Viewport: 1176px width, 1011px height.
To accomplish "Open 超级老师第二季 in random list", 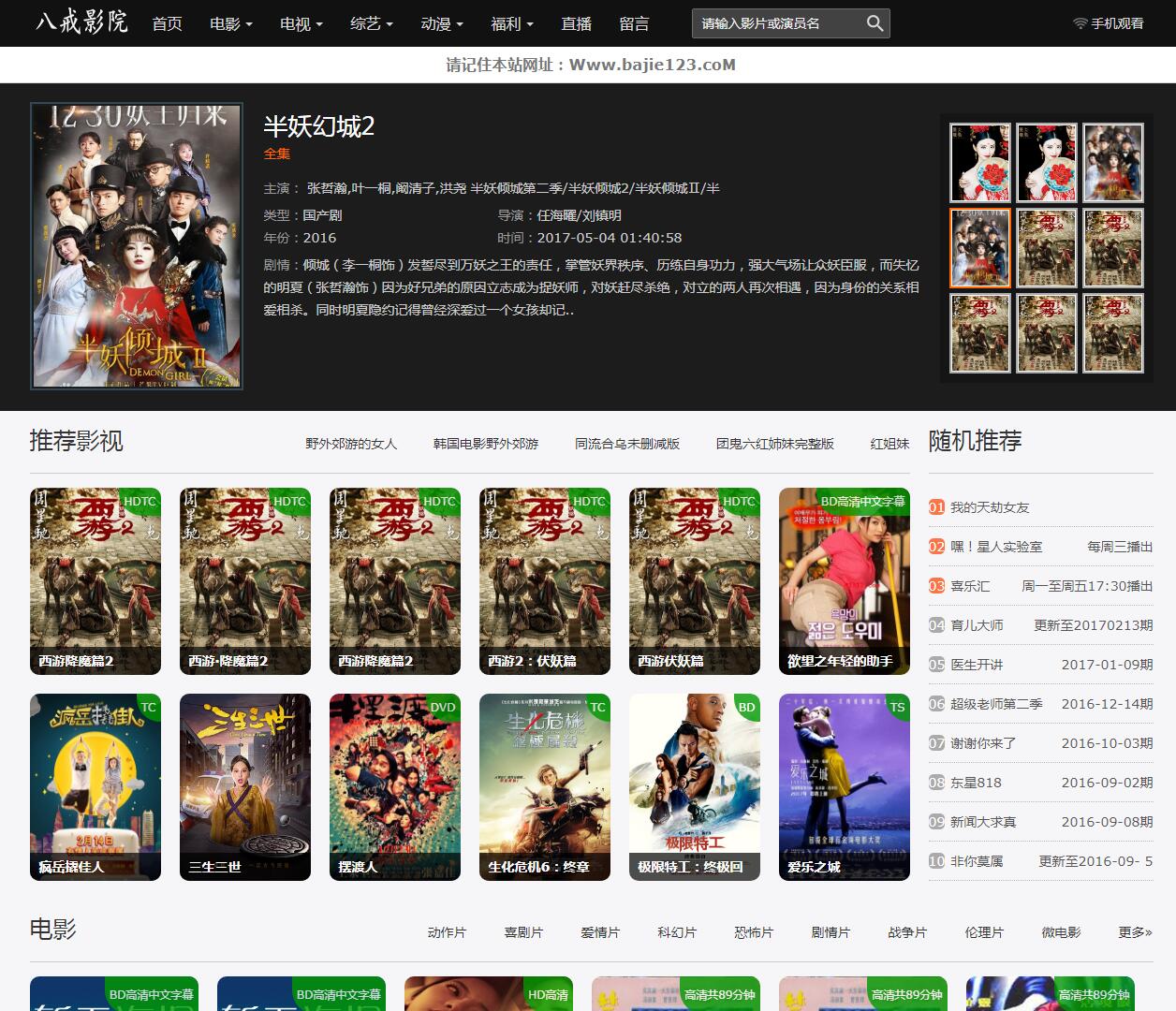I will coord(996,704).
